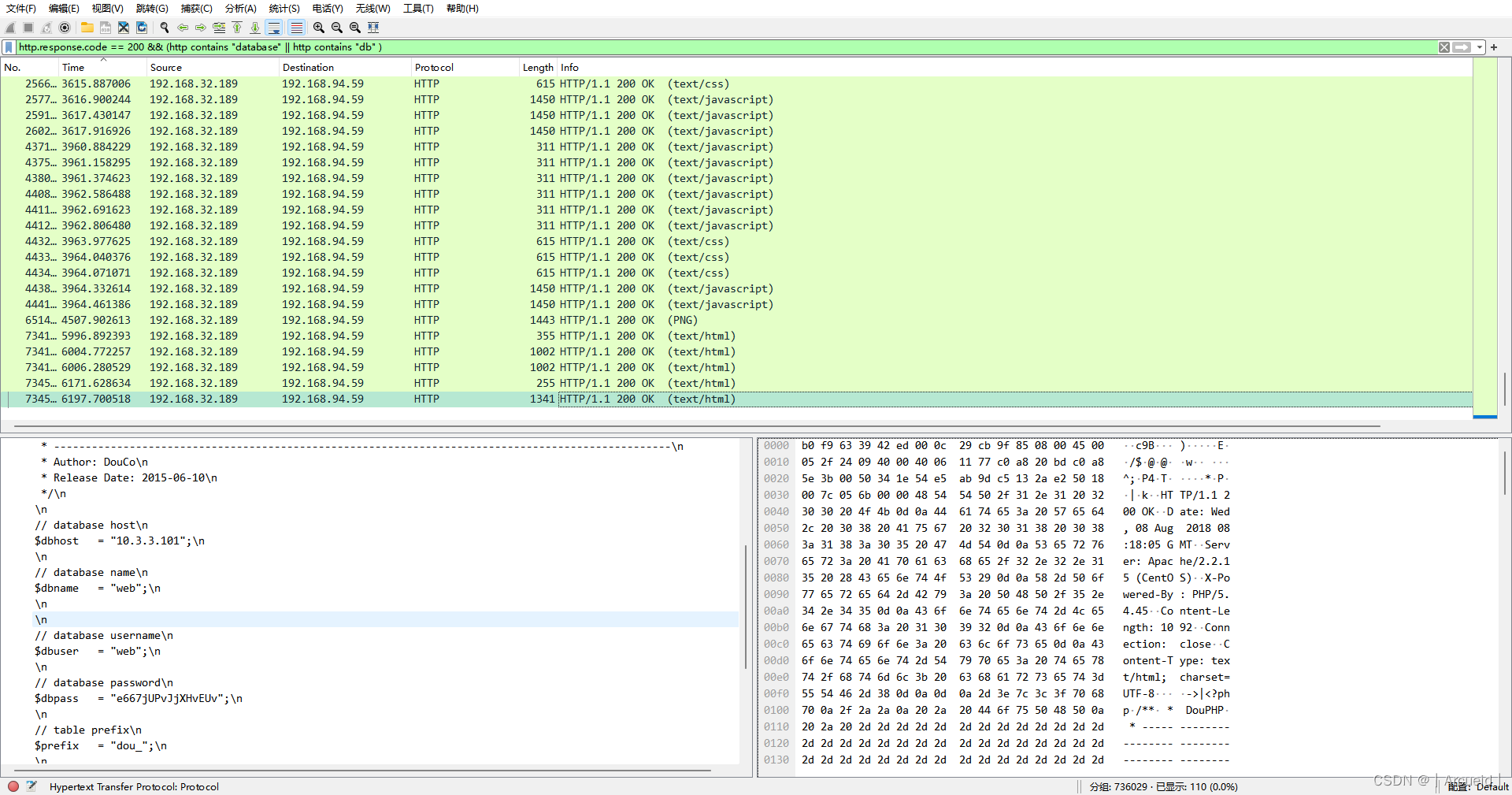Find a packet with the magnifier icon
The height and width of the screenshot is (795, 1512).
tap(164, 28)
